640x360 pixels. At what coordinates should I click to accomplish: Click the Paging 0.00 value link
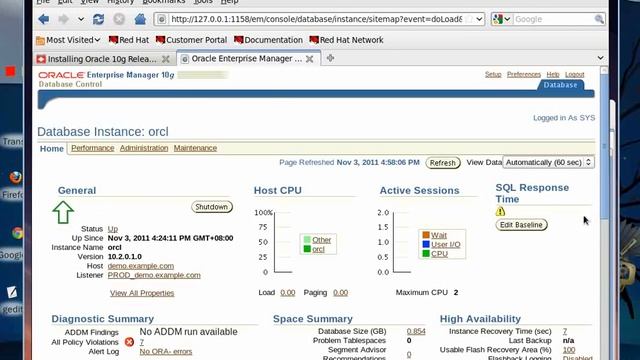pyautogui.click(x=340, y=293)
